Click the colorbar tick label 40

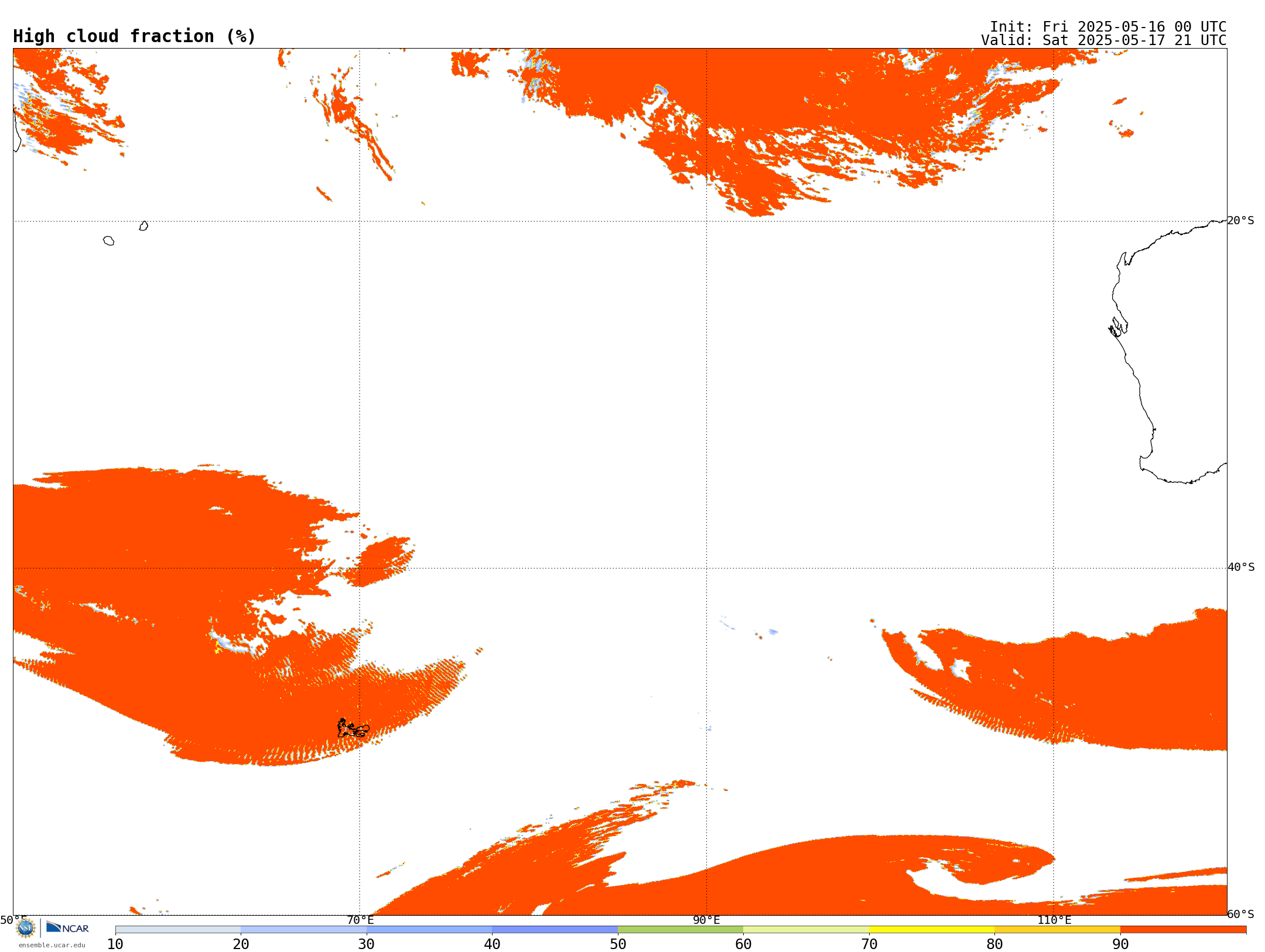[492, 944]
